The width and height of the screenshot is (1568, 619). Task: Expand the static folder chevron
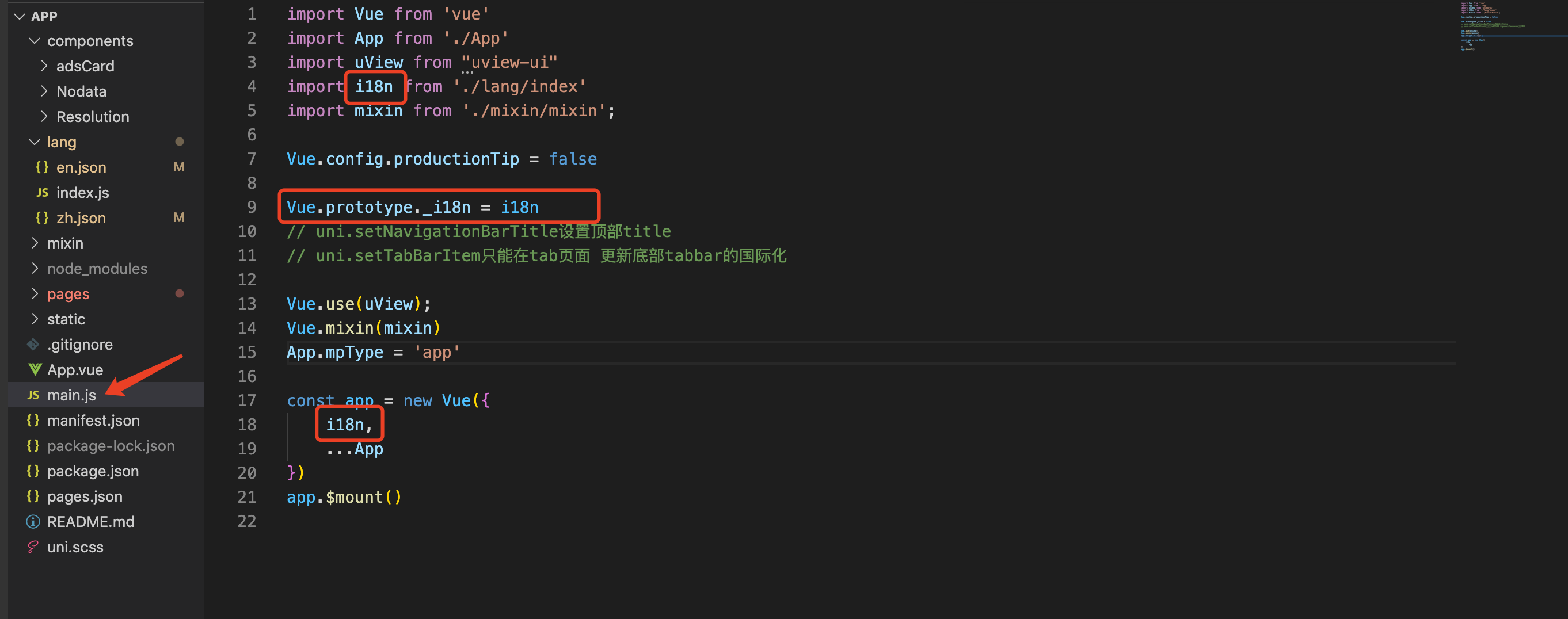(x=35, y=319)
